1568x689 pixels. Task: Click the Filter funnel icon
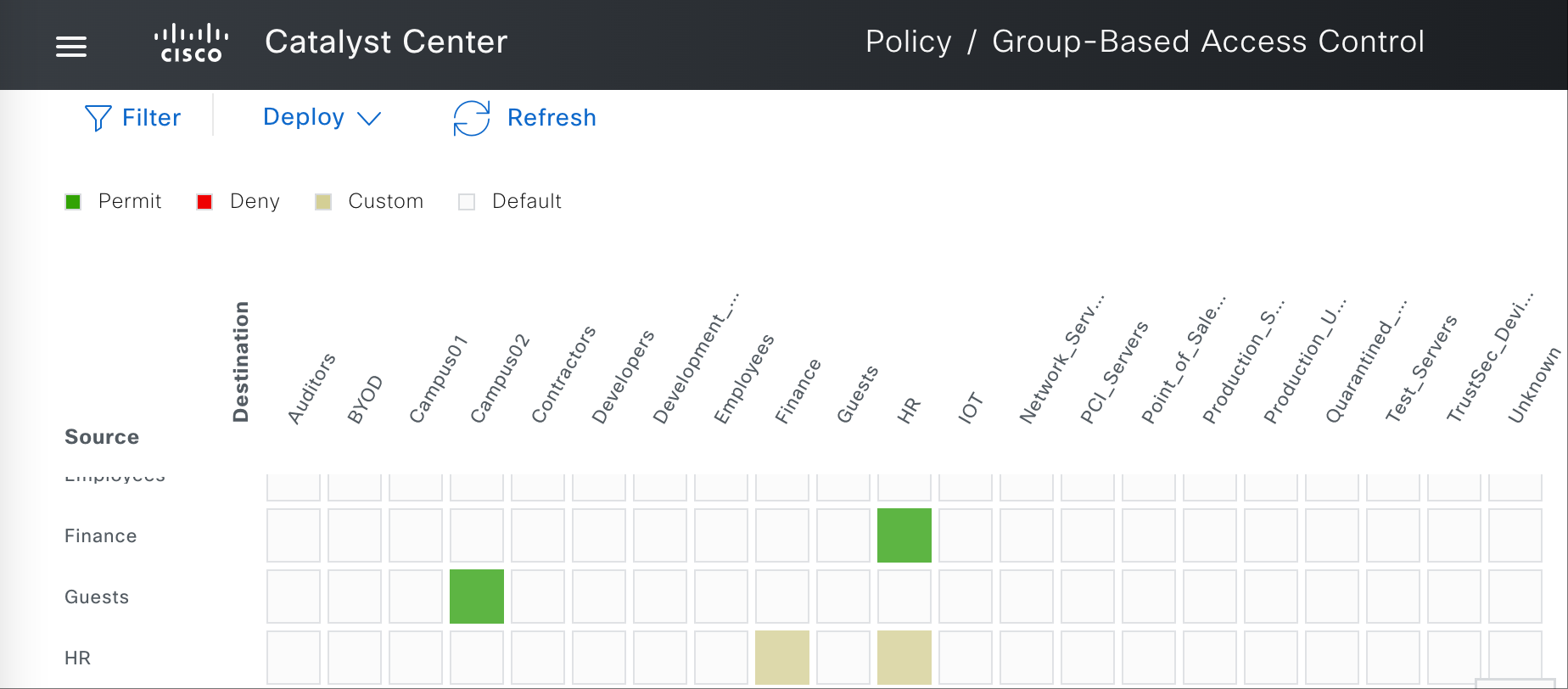point(98,118)
